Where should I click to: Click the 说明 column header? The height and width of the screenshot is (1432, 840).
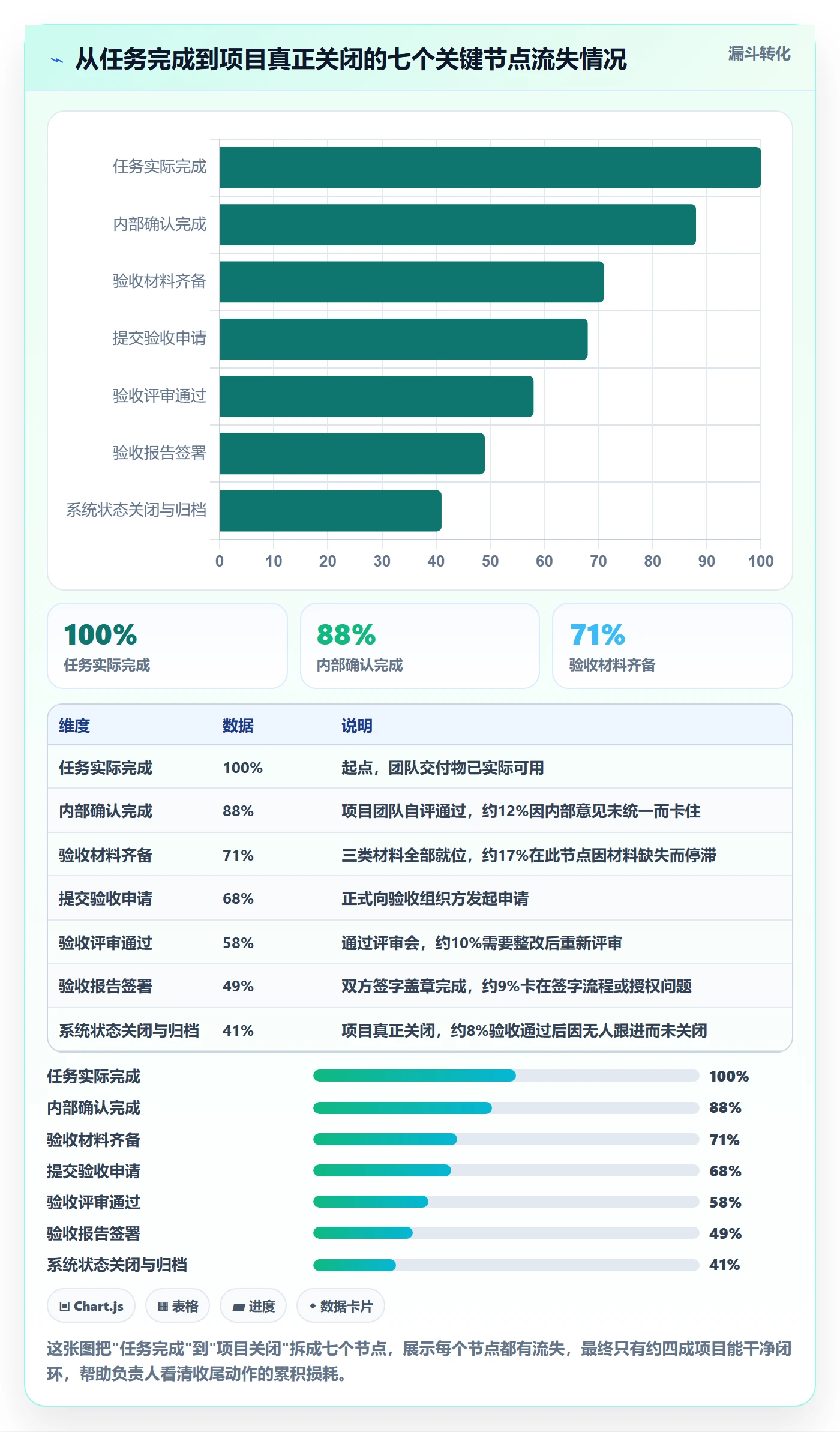click(357, 726)
